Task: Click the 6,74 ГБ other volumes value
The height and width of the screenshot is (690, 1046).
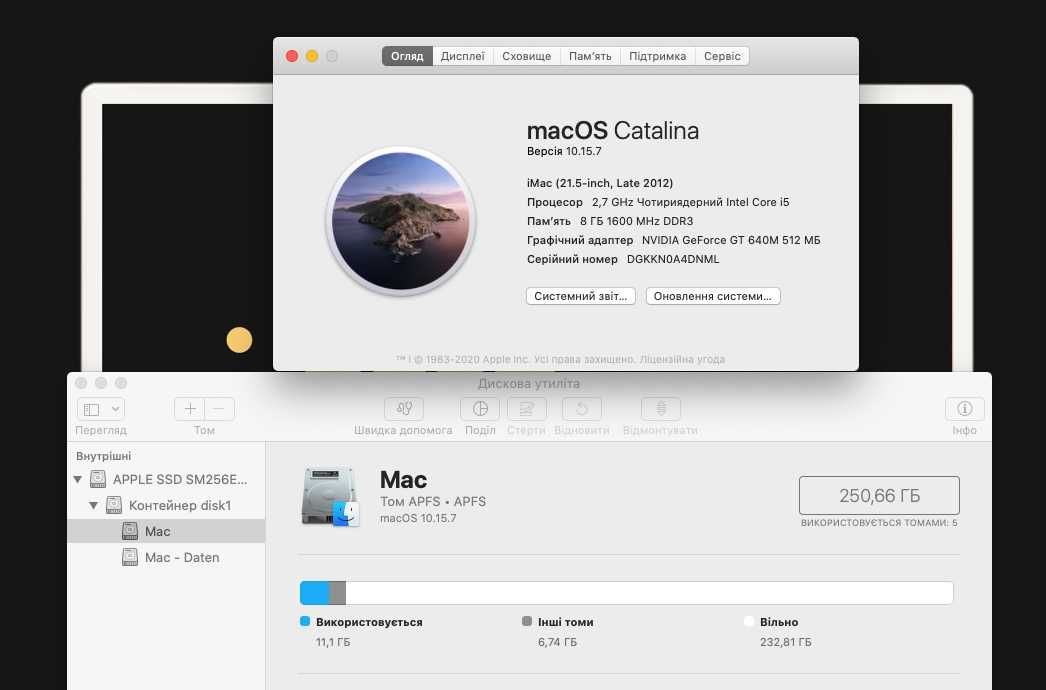Action: [558, 642]
